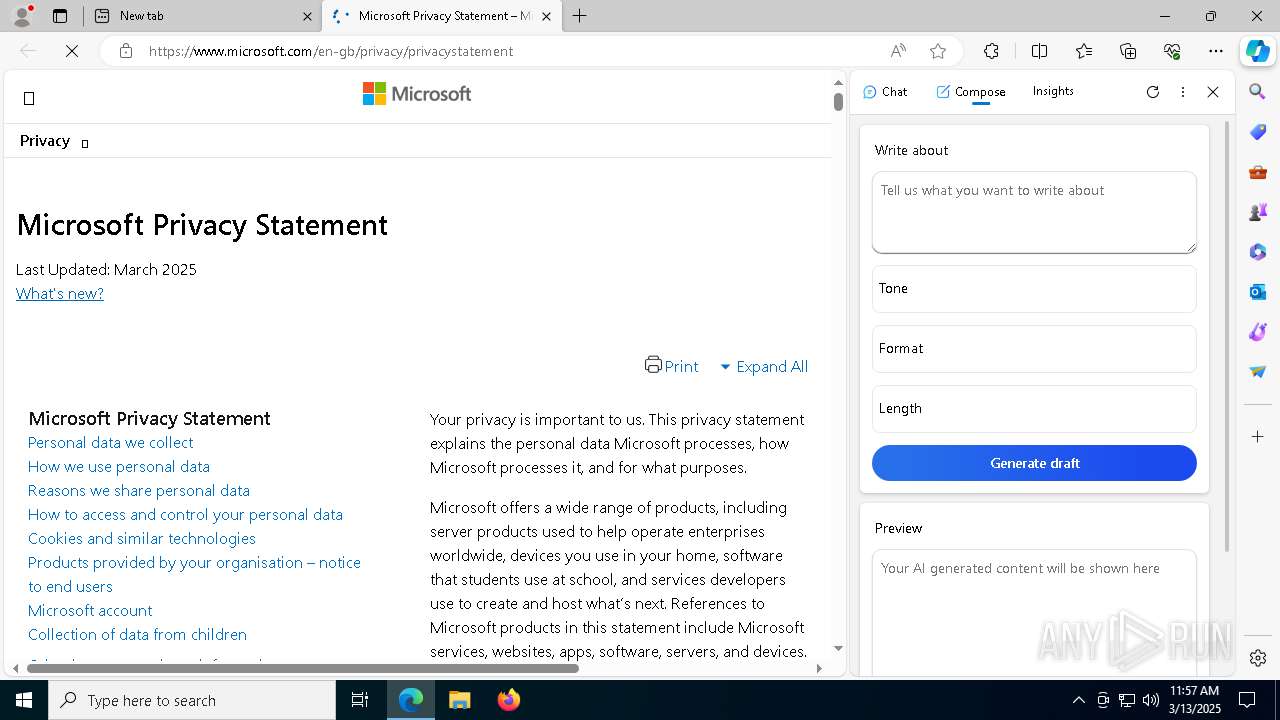Toggle the Split screen icon

coord(1039,51)
